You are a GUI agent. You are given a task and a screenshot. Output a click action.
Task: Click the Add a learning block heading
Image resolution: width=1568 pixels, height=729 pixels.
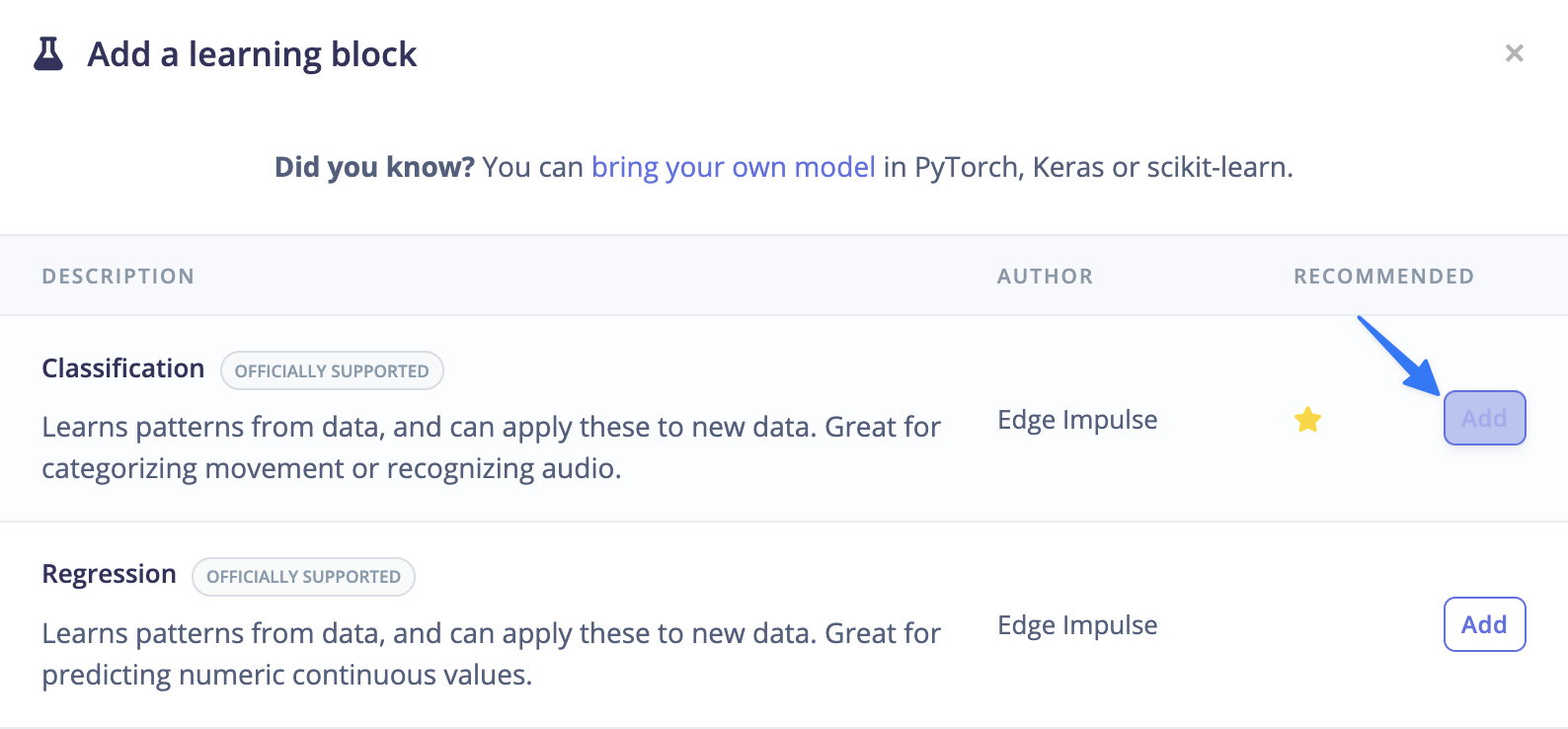coord(252,54)
